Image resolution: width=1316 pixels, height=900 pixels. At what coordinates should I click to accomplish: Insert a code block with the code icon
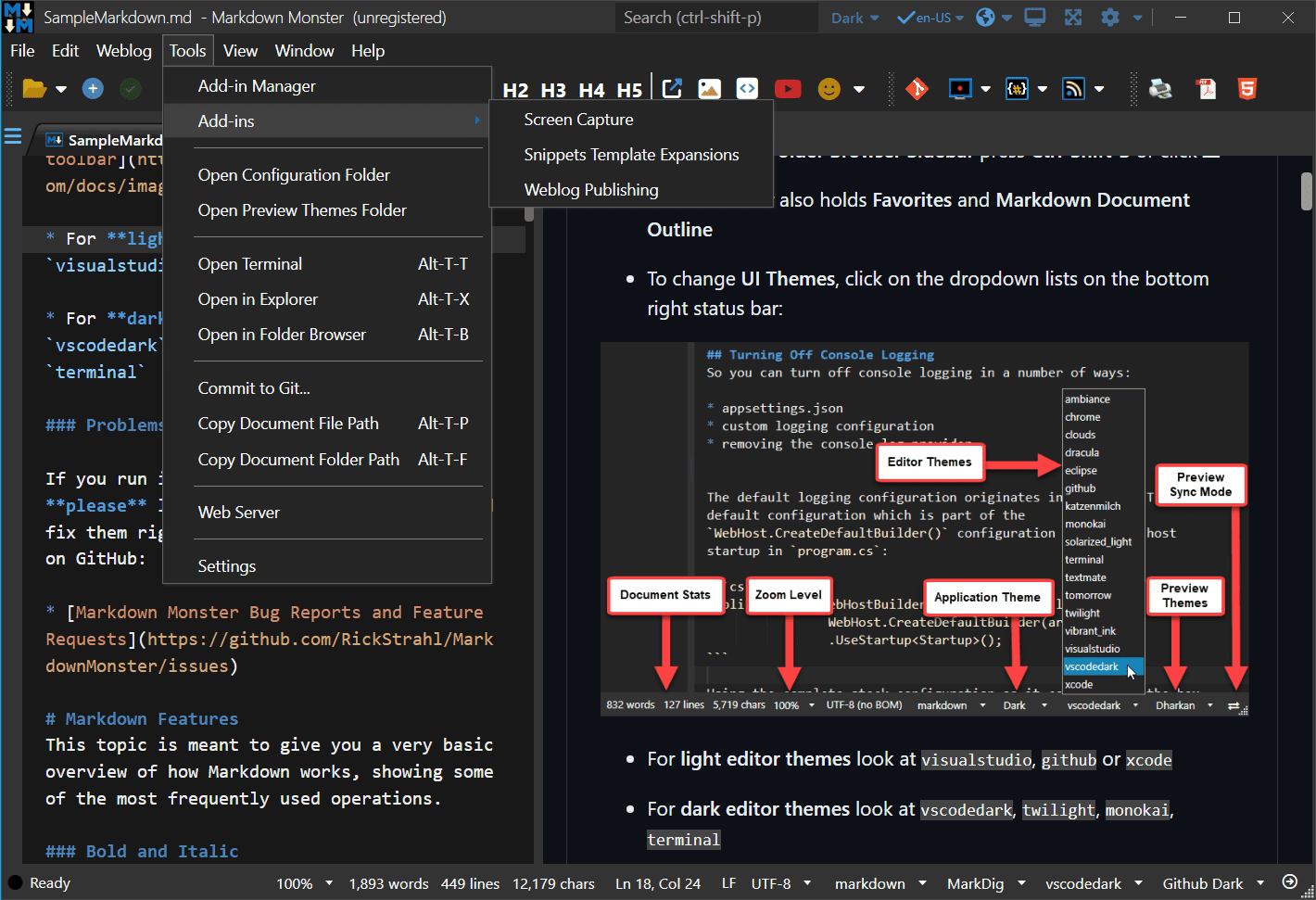[747, 89]
